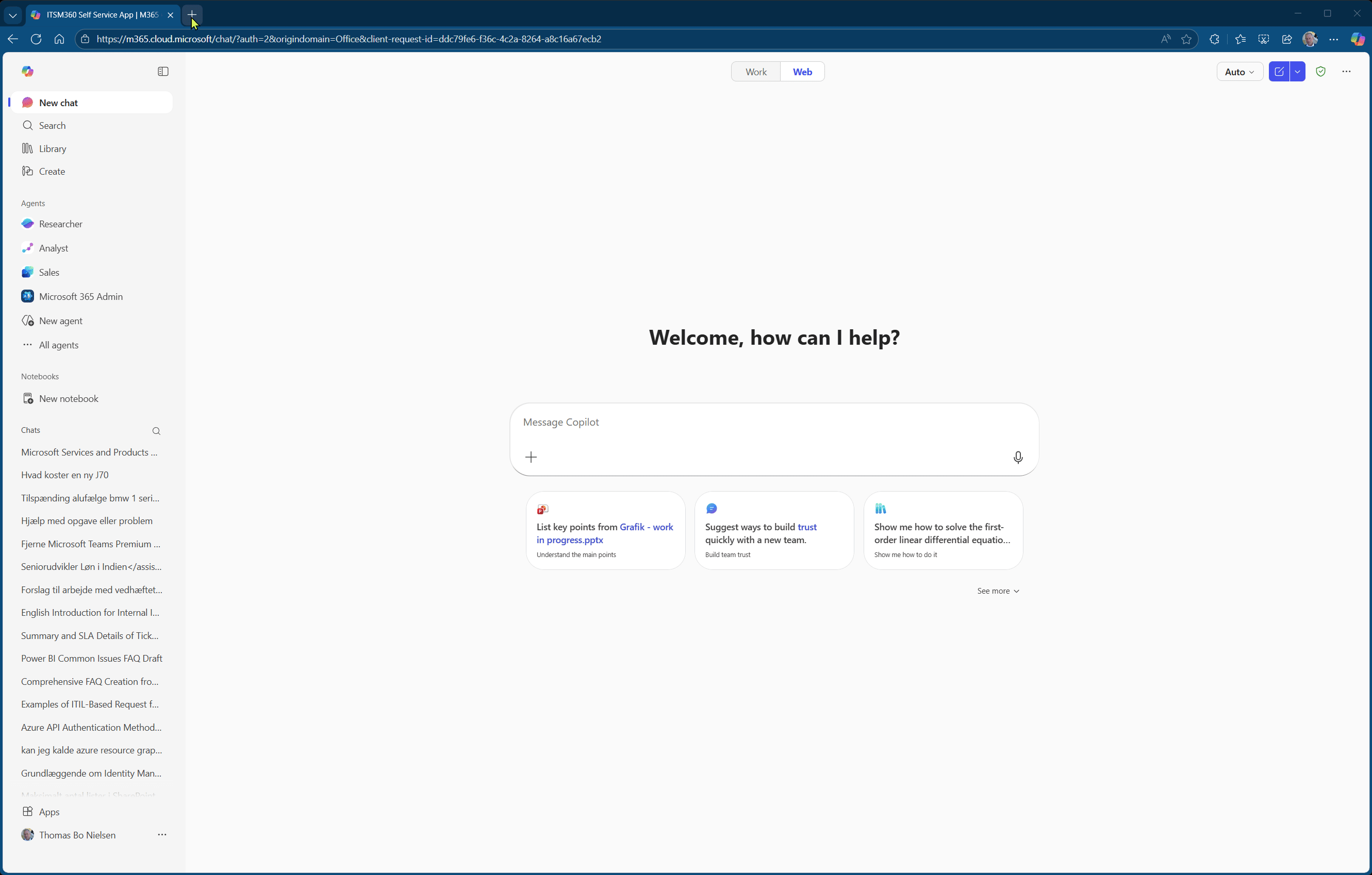Viewport: 1372px width, 875px height.
Task: Click the plus attachment icon in message box
Action: click(531, 457)
